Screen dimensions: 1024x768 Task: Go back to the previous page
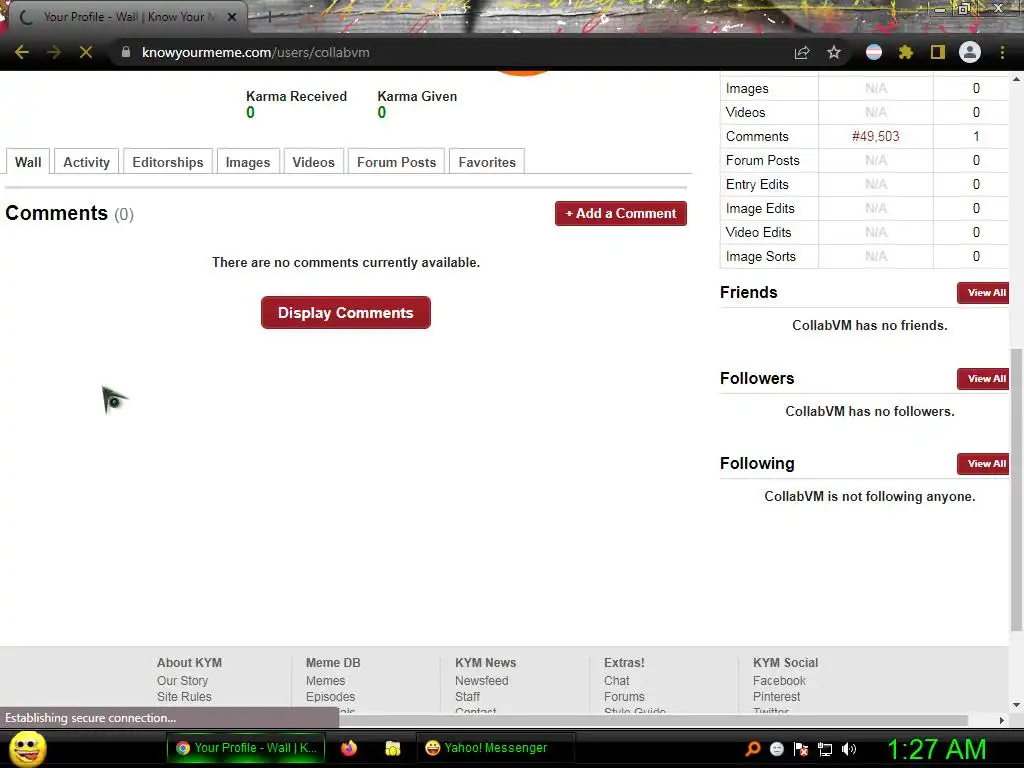coord(22,52)
